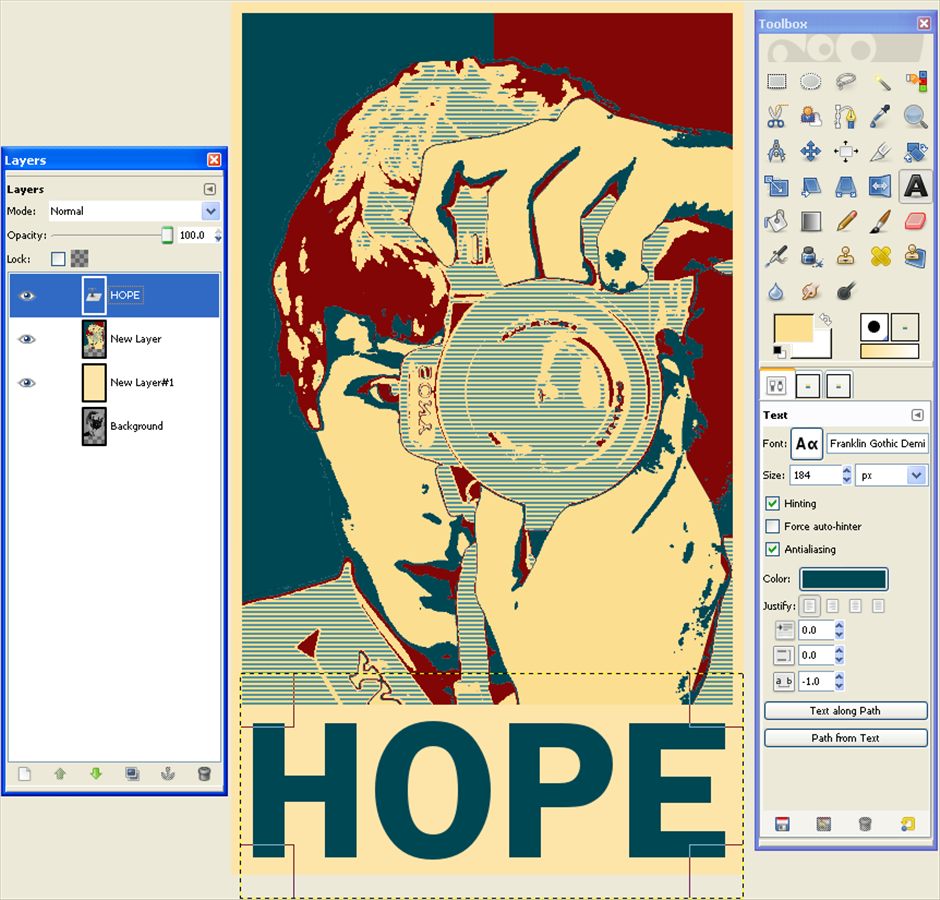
Task: Select the Text tool
Action: pos(915,186)
